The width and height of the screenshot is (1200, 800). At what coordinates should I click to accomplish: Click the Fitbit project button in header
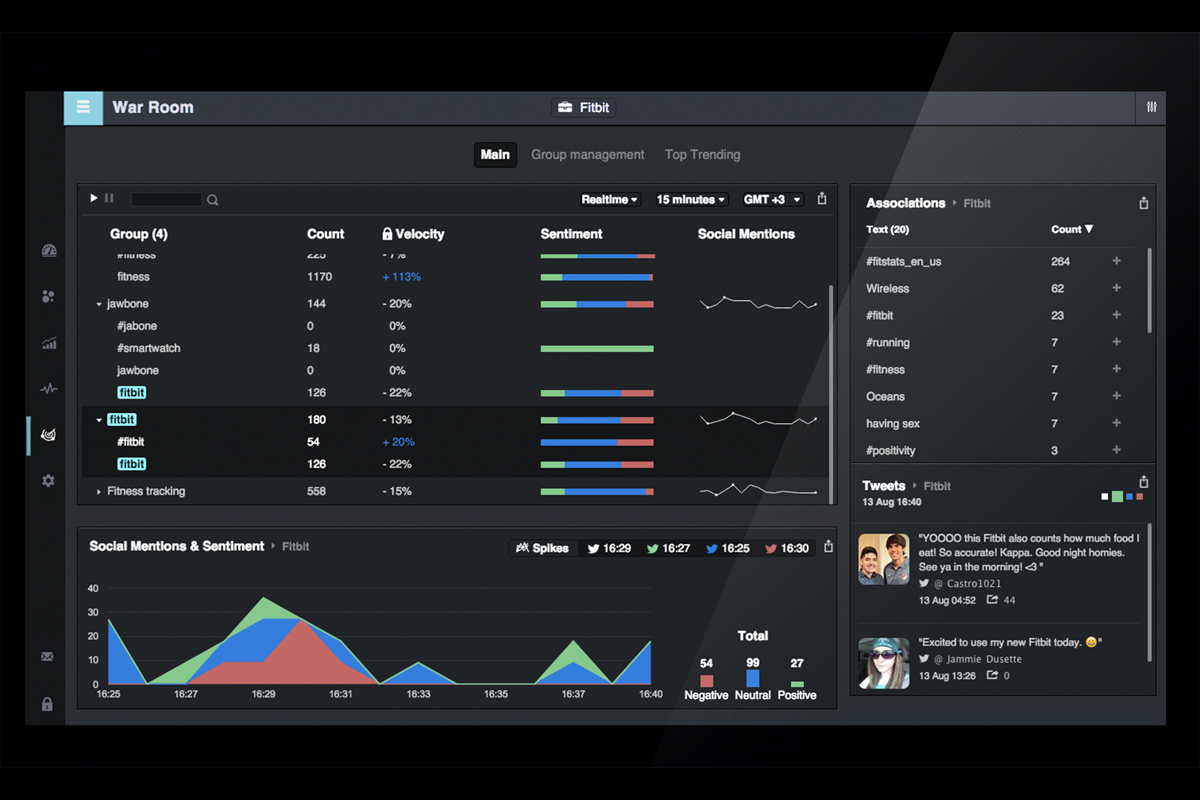pyautogui.click(x=583, y=108)
